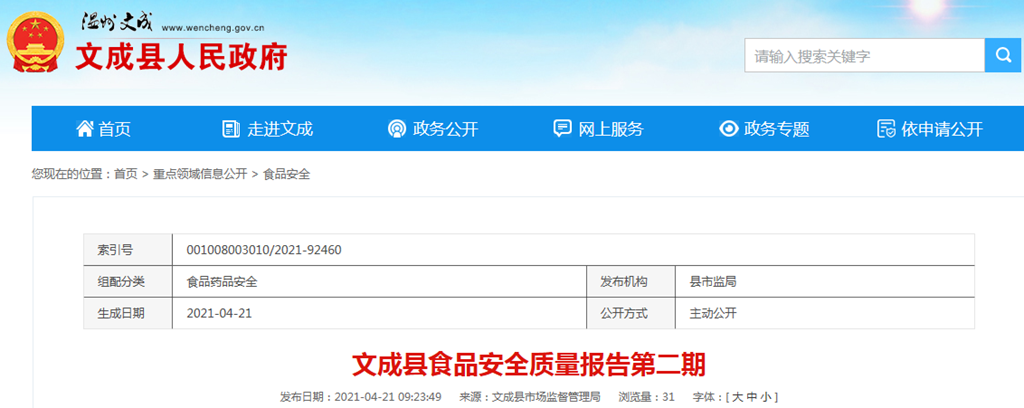Click the source 文成县市场监督管理局 text

point(545,397)
